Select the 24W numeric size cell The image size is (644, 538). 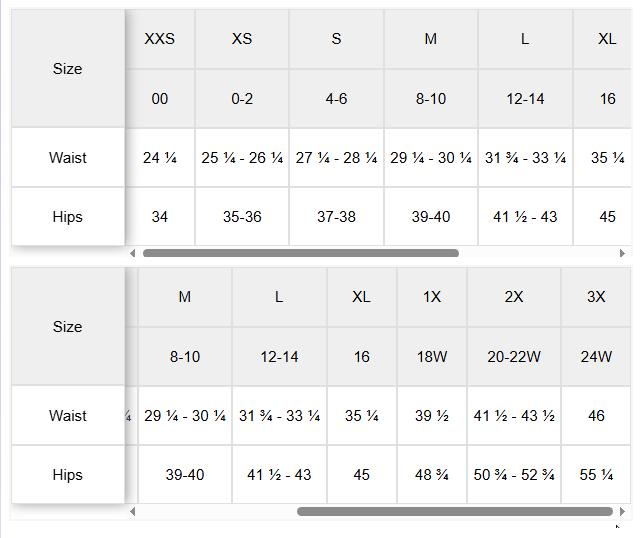tap(596, 356)
